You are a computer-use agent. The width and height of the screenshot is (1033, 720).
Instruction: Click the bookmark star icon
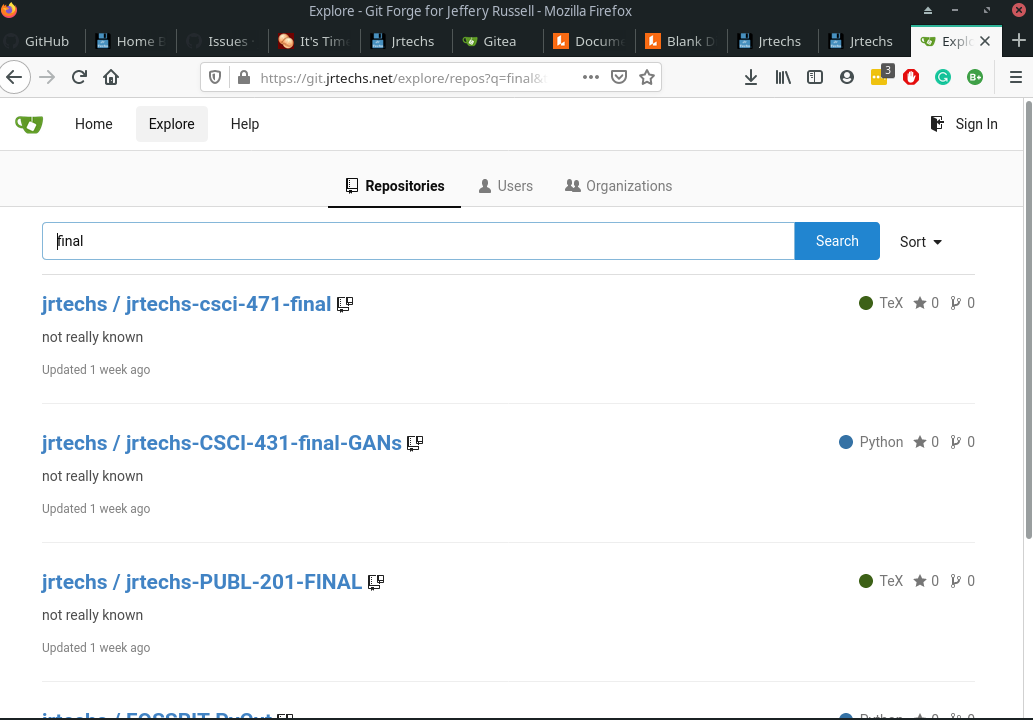[647, 77]
